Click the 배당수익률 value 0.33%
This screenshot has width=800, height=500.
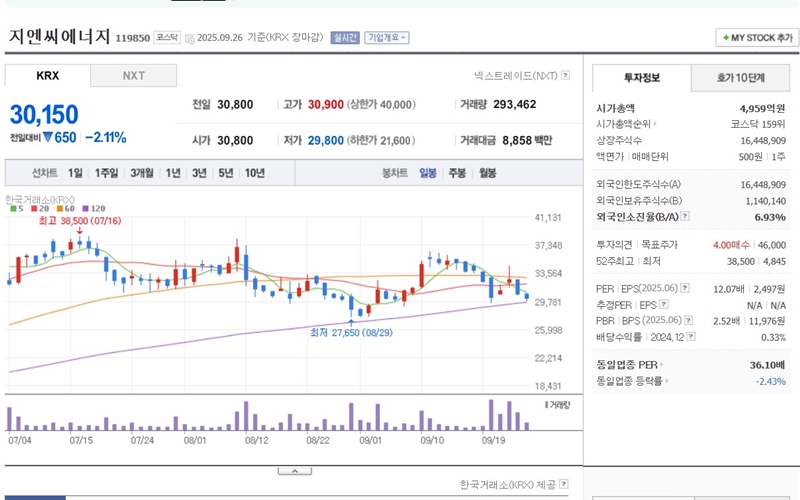pos(773,337)
